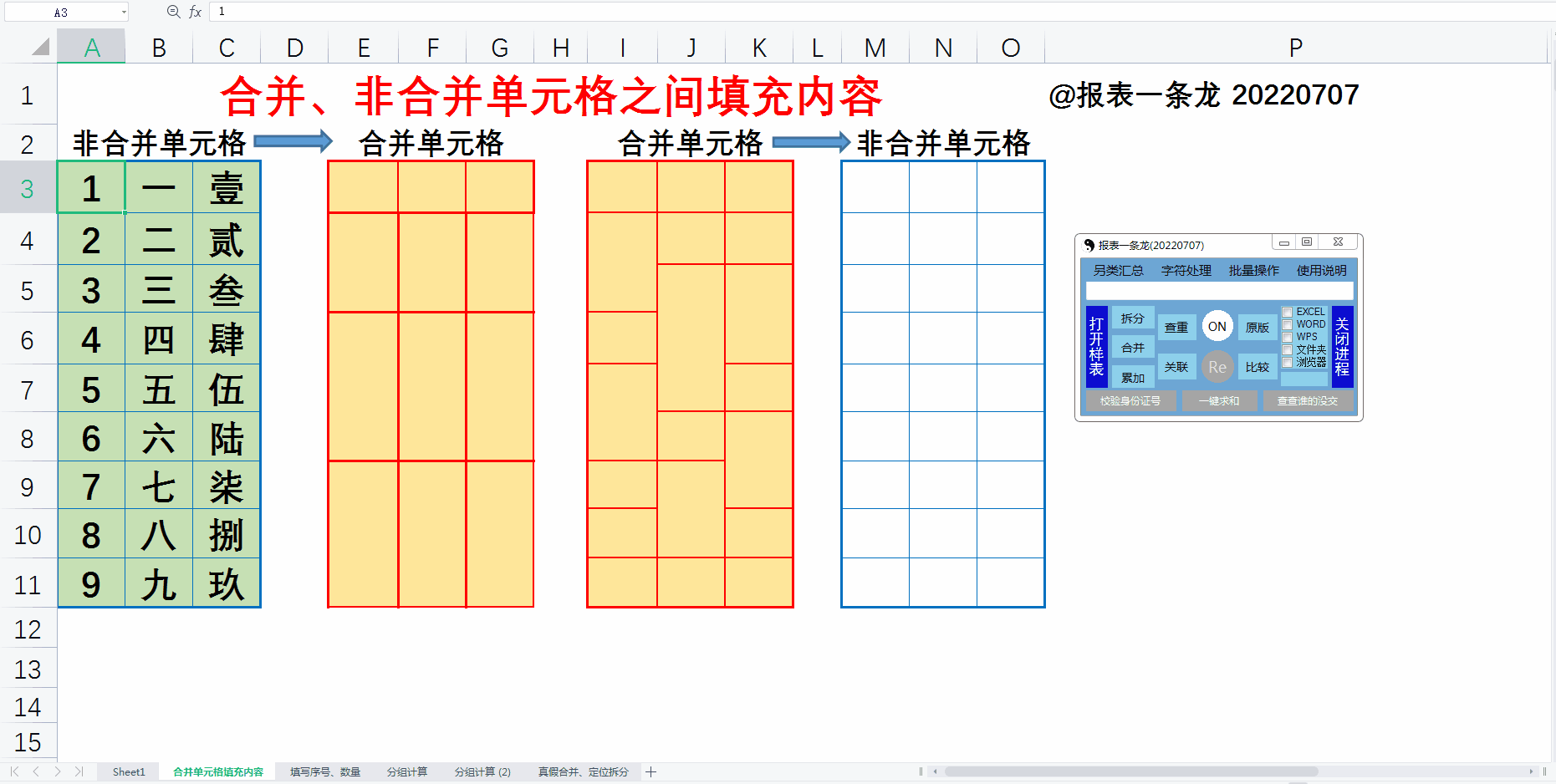Click the white text field in tool window
Viewport: 1556px width, 784px height.
tap(1219, 291)
